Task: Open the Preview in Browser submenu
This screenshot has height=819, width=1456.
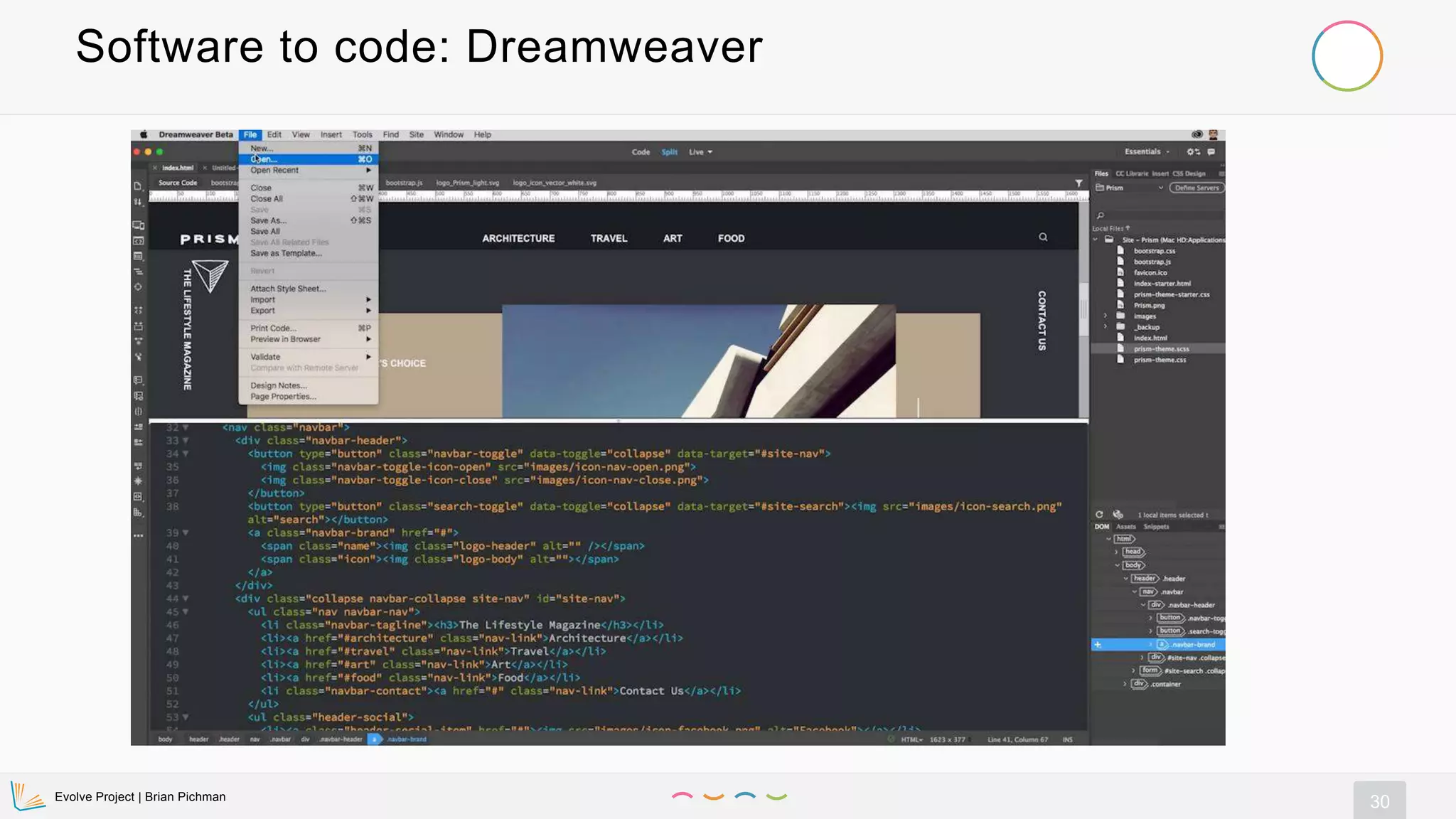Action: [x=308, y=339]
